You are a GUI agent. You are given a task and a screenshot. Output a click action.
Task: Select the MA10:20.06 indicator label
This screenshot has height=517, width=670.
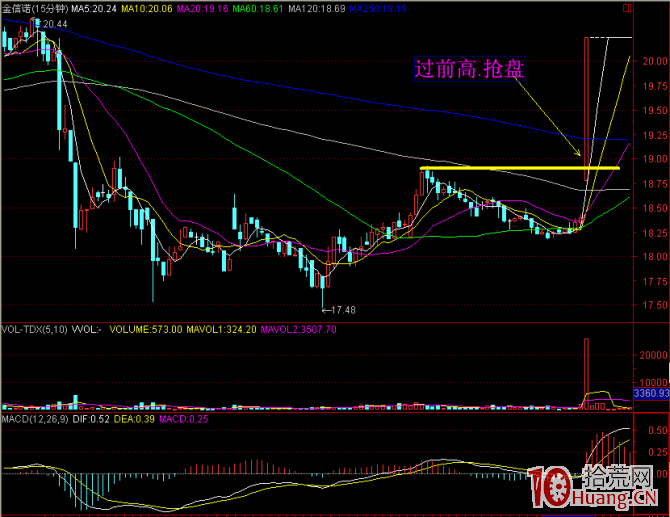pos(147,9)
